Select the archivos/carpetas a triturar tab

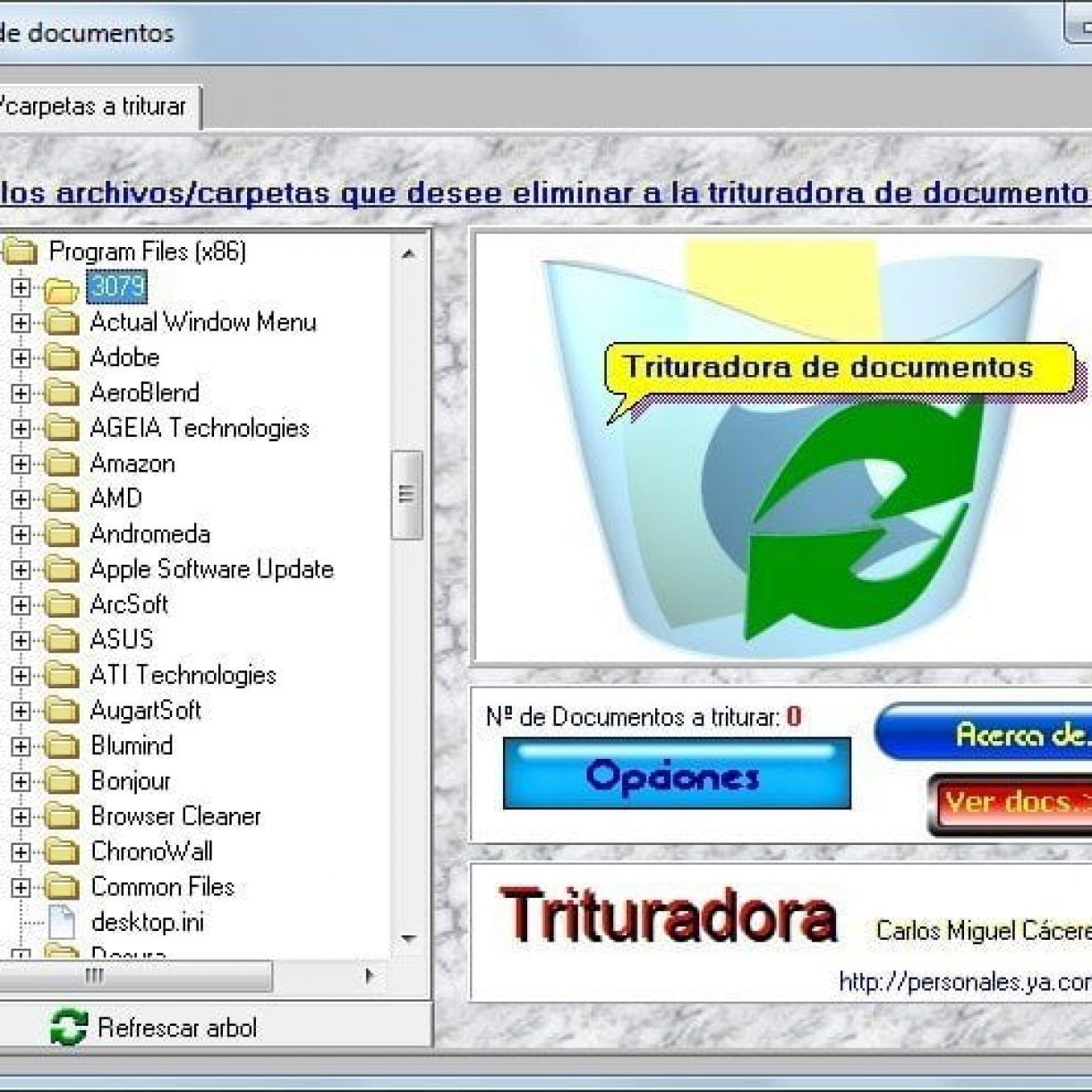click(100, 107)
